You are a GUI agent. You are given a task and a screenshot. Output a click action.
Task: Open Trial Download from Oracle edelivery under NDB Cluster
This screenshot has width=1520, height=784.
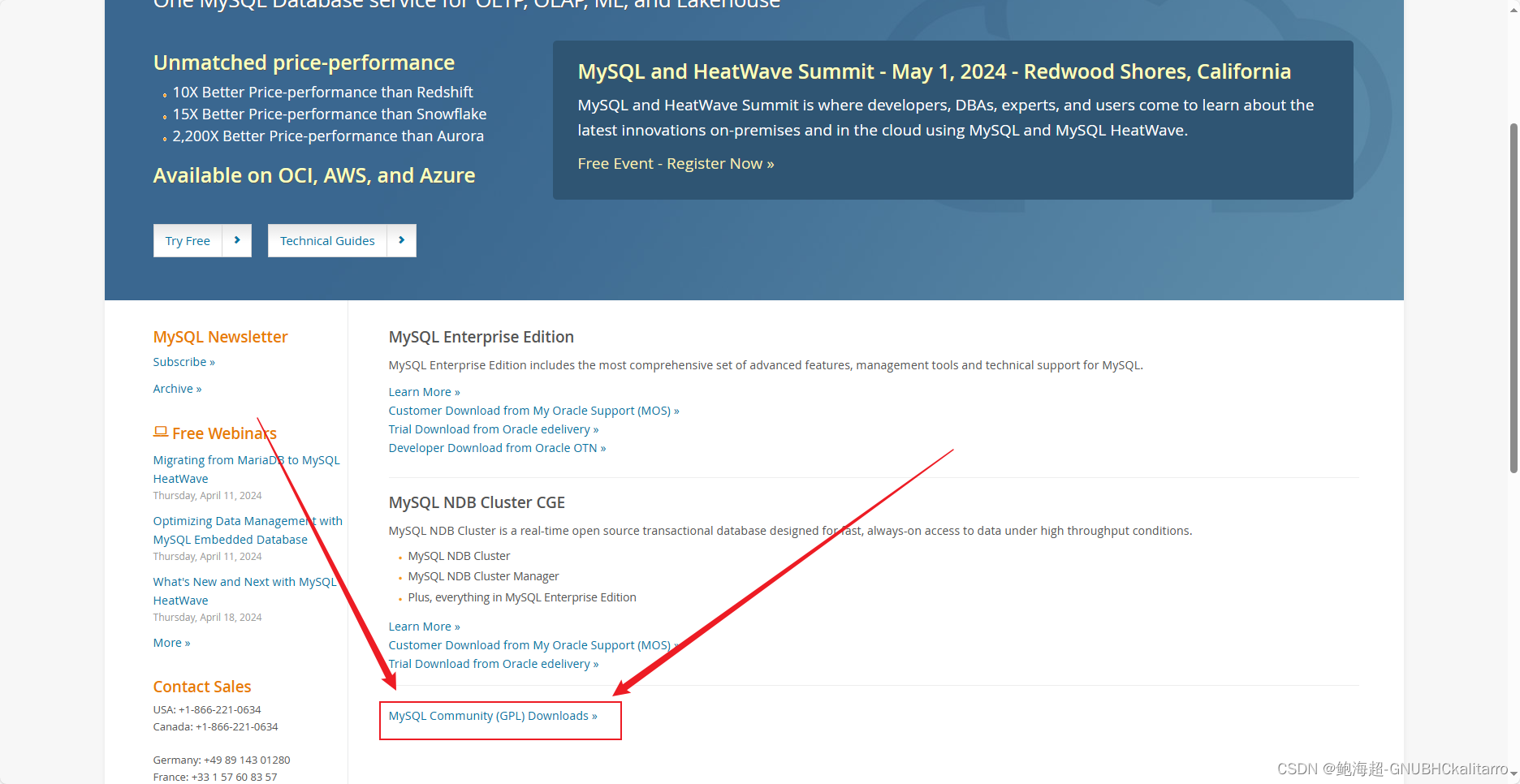click(x=493, y=664)
